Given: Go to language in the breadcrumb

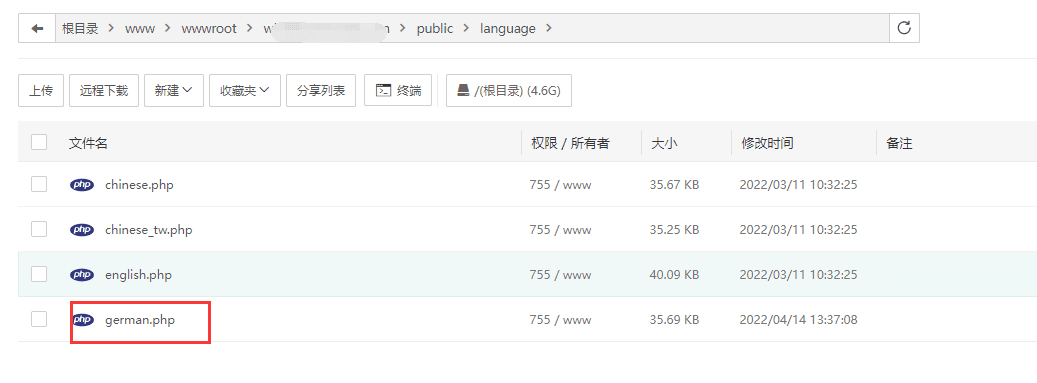Looking at the screenshot, I should [508, 28].
